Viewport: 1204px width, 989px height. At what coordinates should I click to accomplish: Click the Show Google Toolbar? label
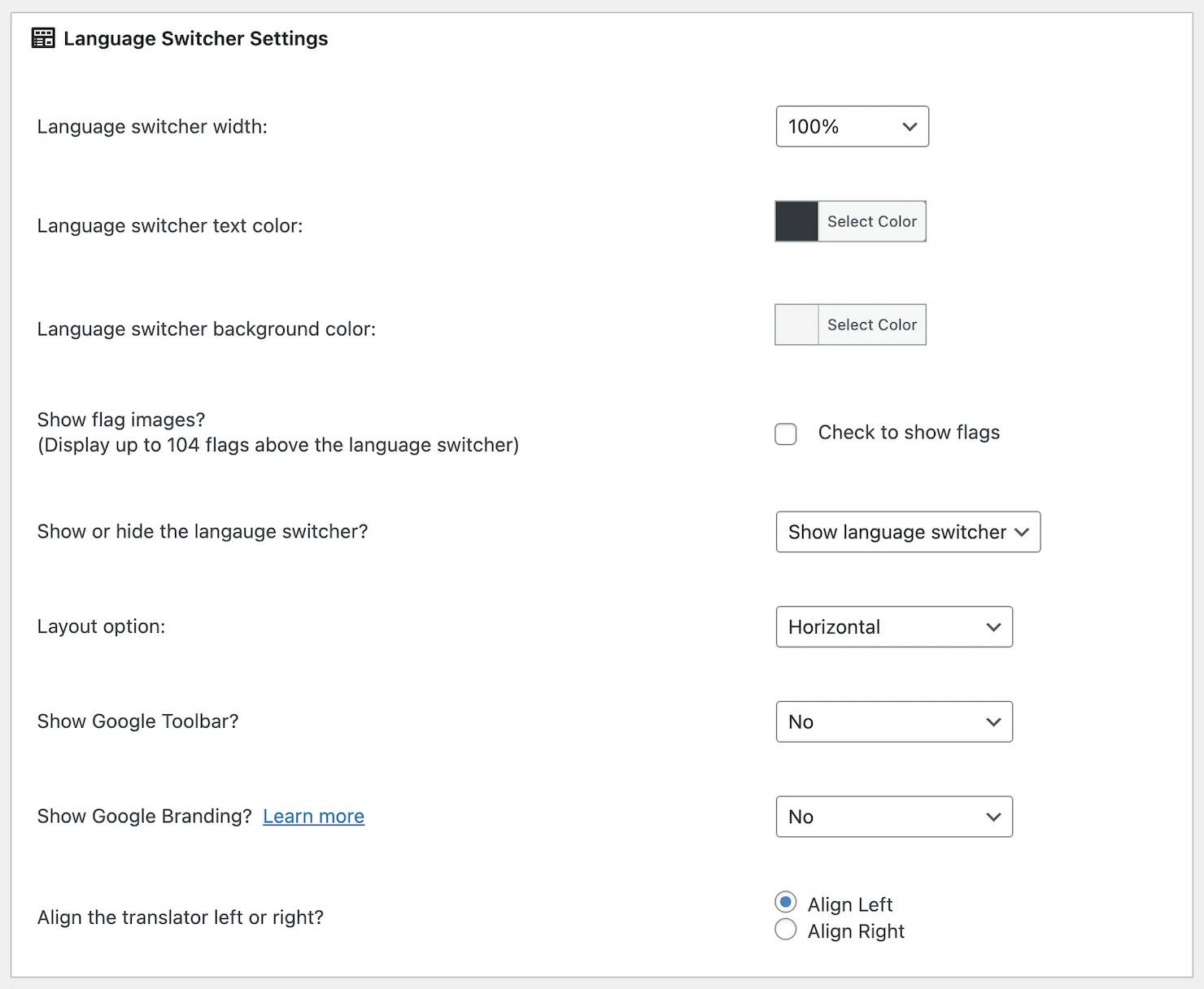pyautogui.click(x=137, y=721)
